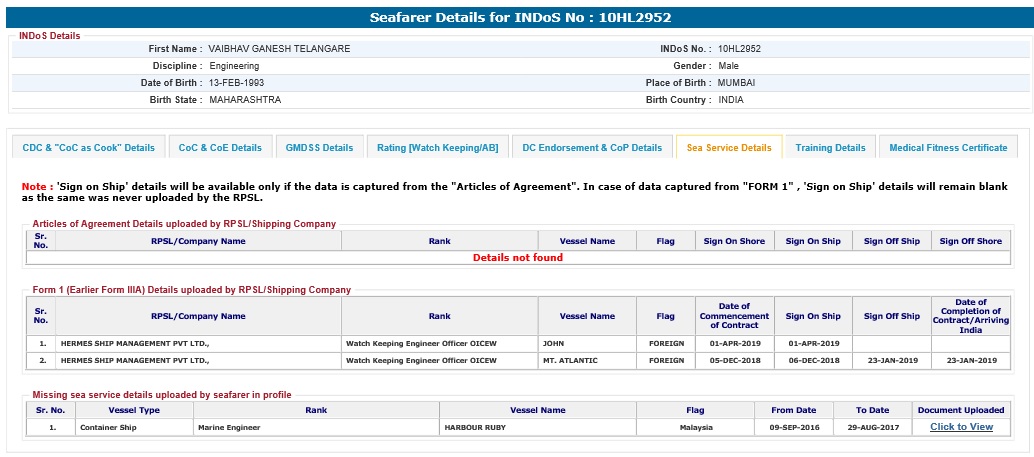Click the Seafarer Details page title bar
Viewport: 1034px width, 457px height.
[517, 17]
